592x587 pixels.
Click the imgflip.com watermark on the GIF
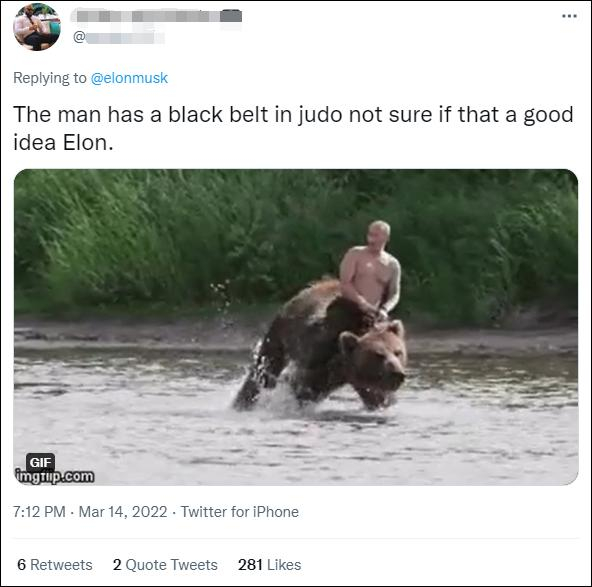pos(54,476)
